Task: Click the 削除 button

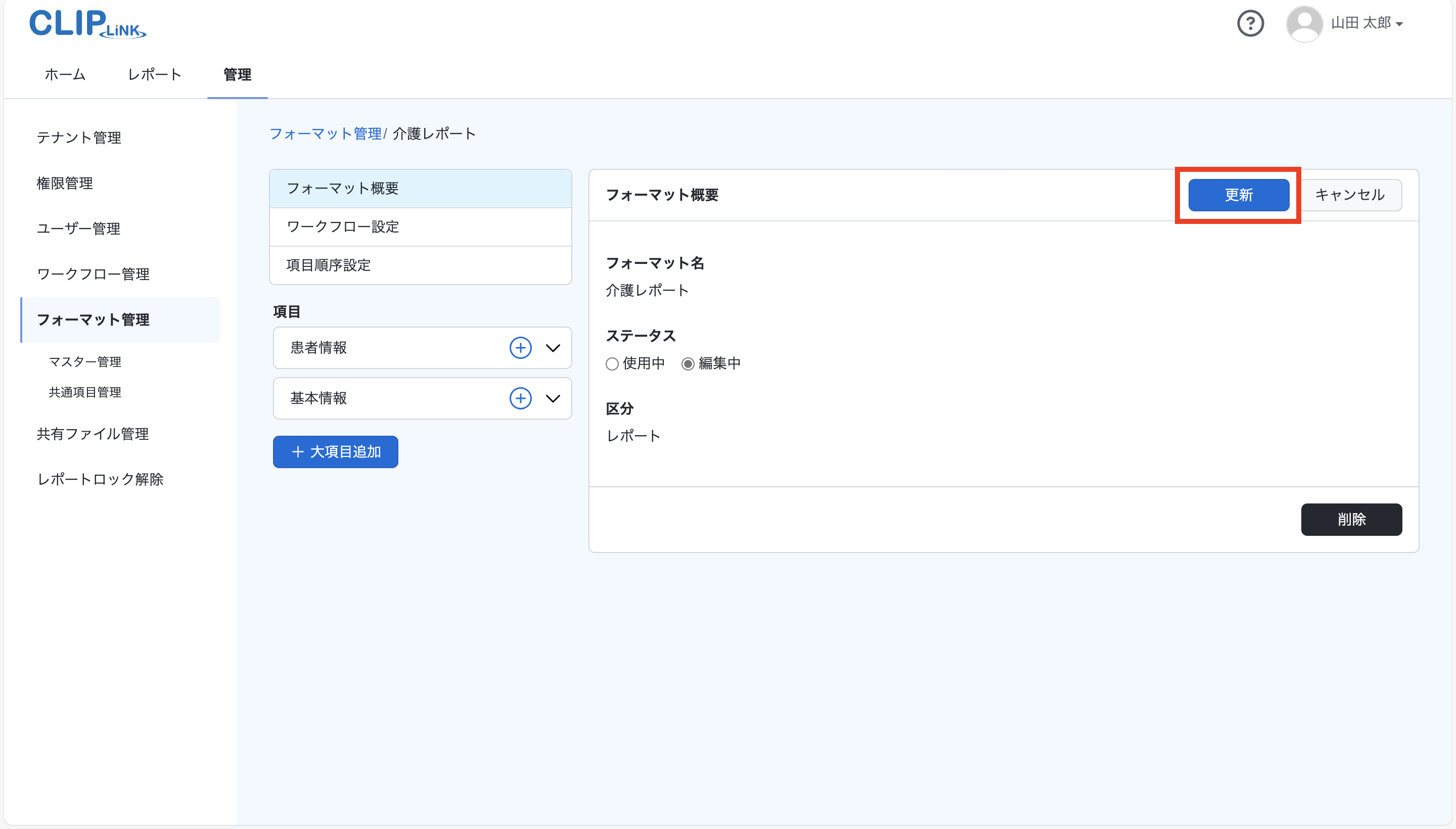Action: (1351, 519)
